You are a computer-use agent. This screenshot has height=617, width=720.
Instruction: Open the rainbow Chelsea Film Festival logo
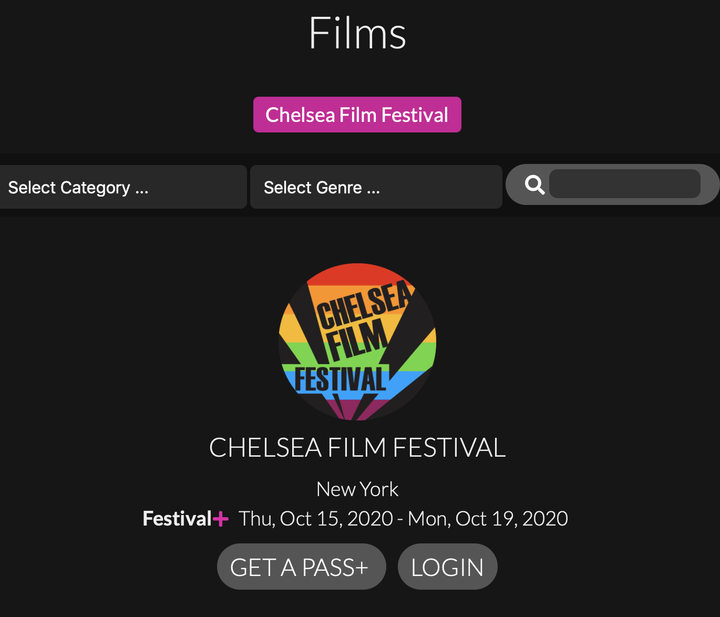pyautogui.click(x=357, y=342)
